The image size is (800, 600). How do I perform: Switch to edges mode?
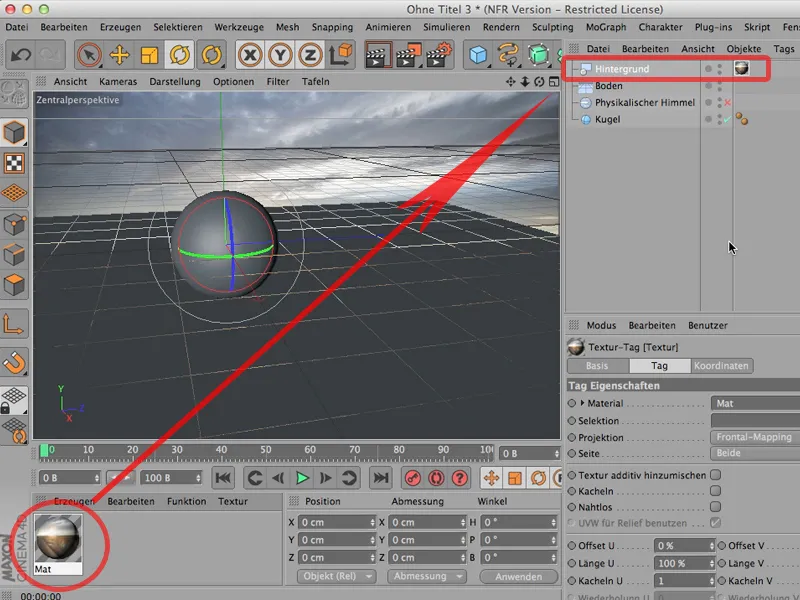point(14,255)
